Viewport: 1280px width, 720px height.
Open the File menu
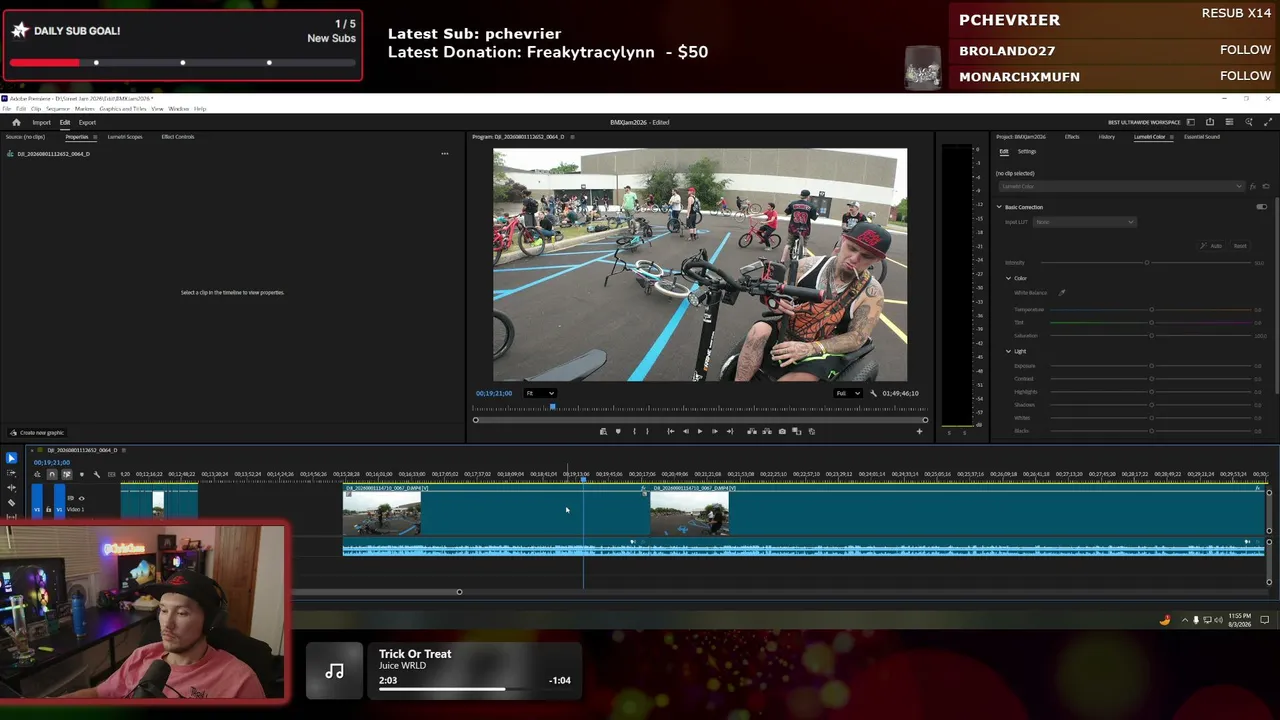[x=7, y=109]
